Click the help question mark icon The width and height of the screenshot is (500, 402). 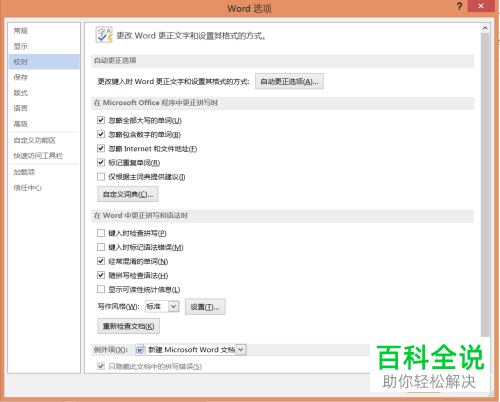(459, 6)
